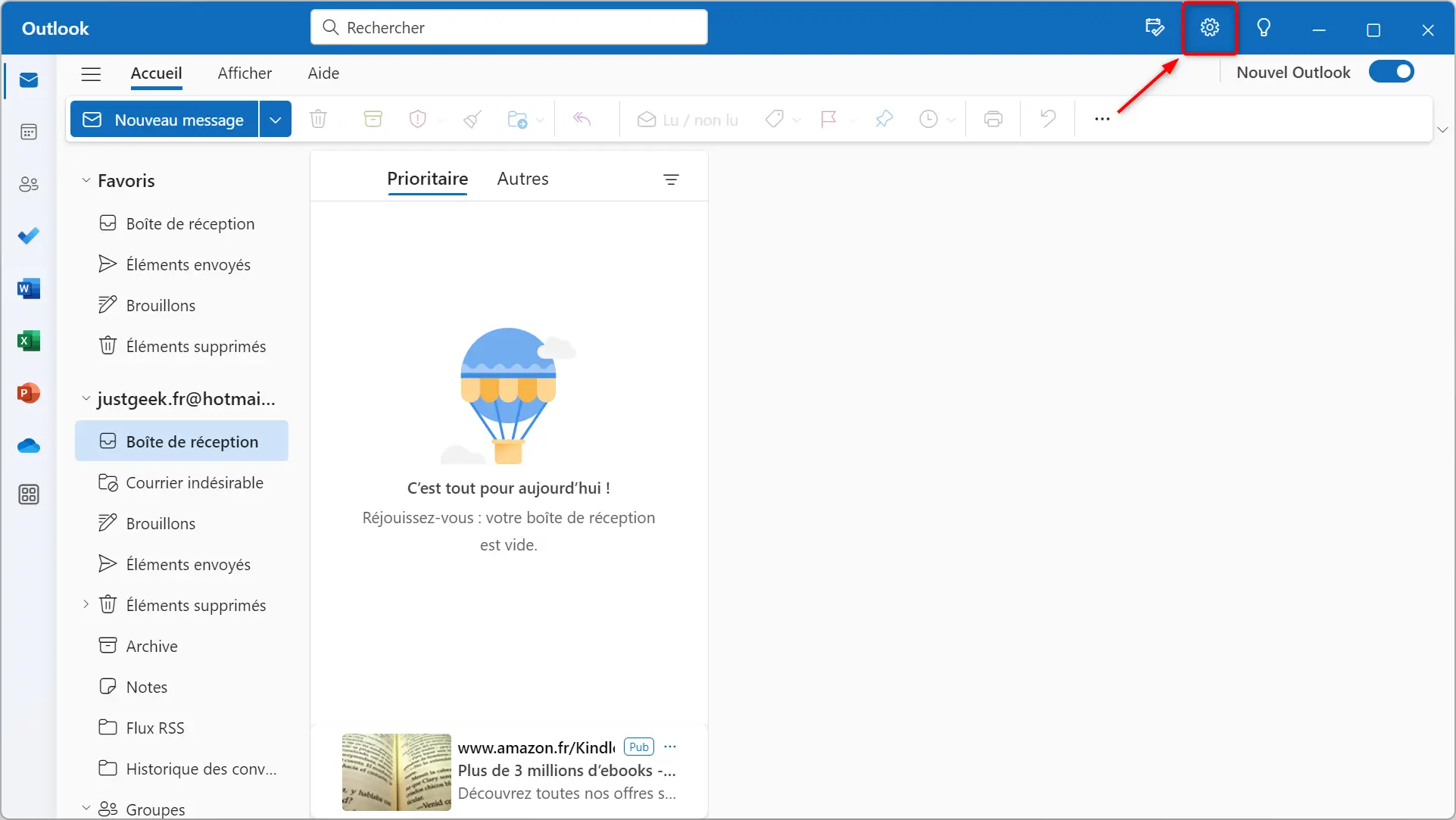Click the Archive toolbar icon

pyautogui.click(x=373, y=119)
